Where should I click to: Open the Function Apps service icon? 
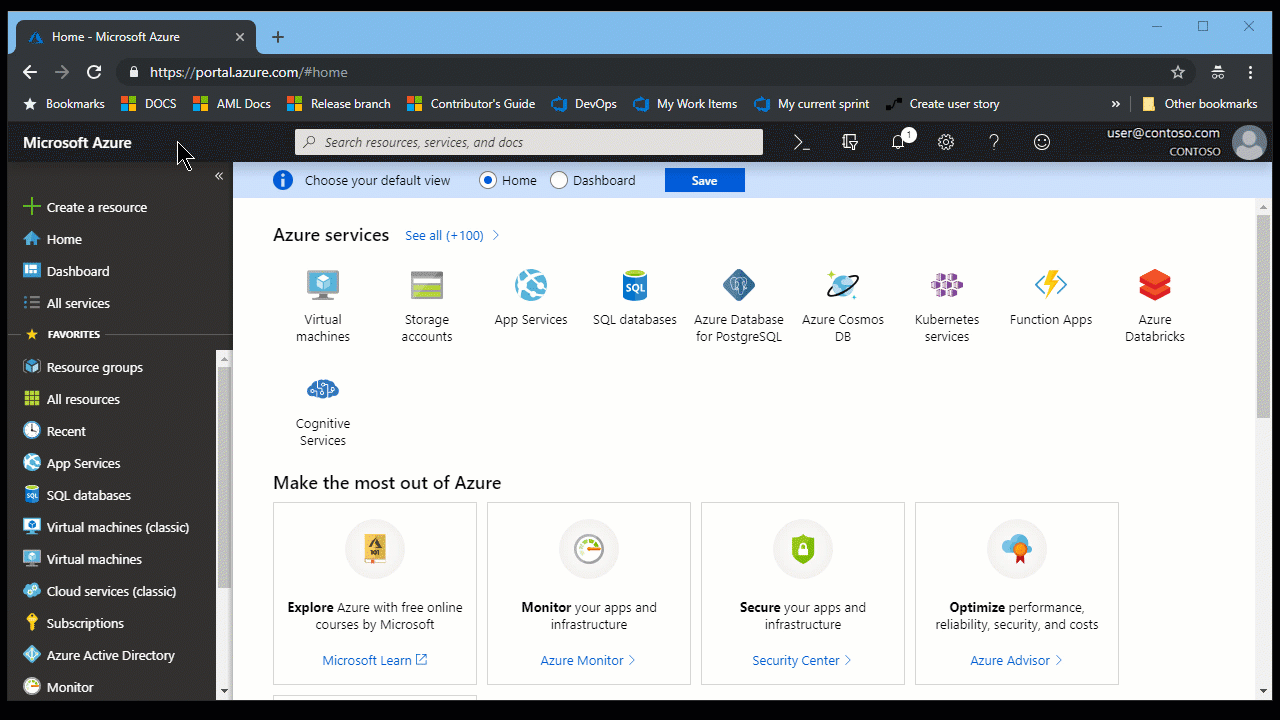tap(1050, 286)
